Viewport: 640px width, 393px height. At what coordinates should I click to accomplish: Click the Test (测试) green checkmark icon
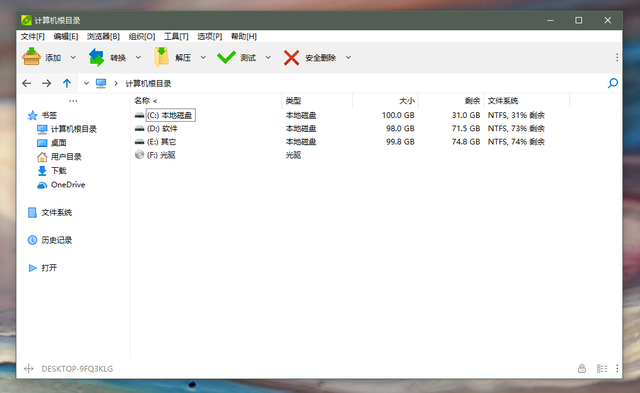coord(226,58)
